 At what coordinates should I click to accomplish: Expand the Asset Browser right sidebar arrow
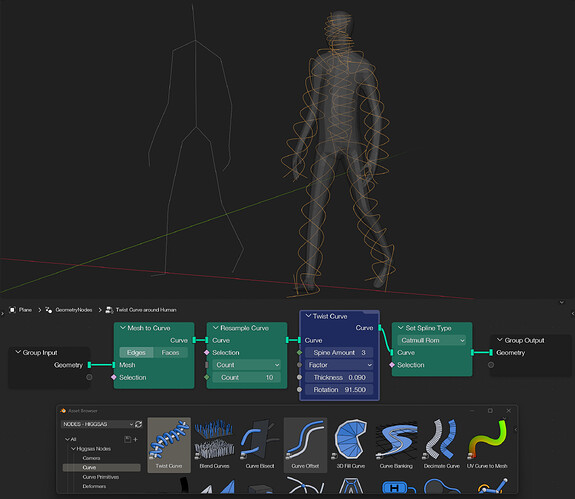point(516,429)
